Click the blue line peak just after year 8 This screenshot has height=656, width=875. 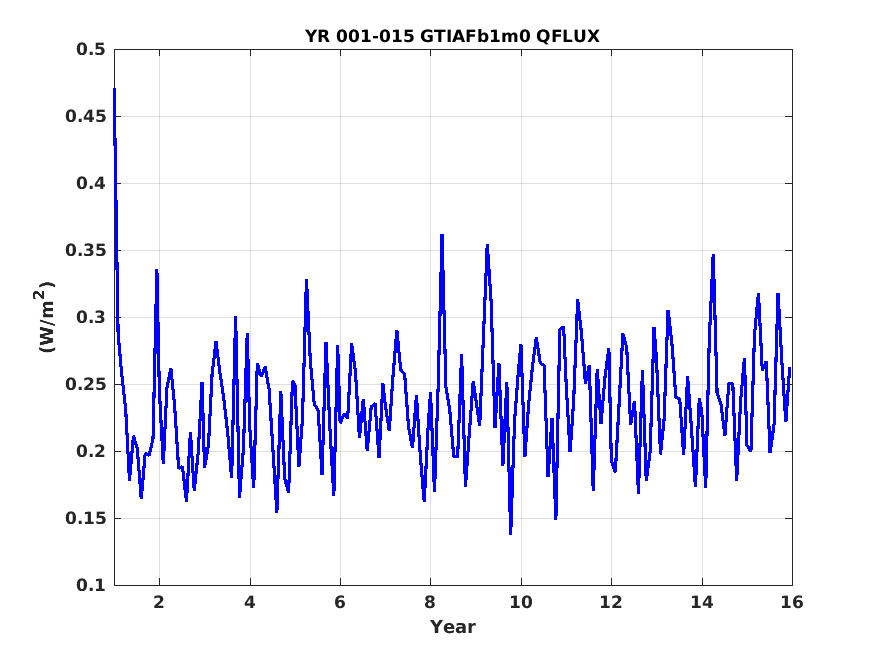(x=442, y=236)
